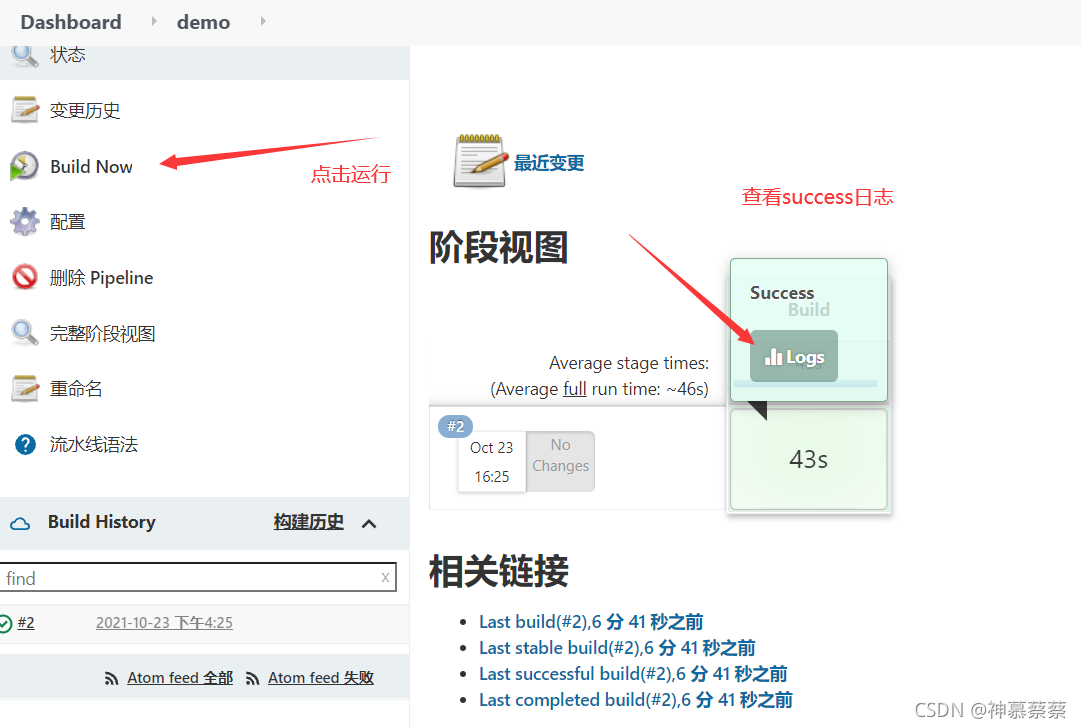The height and width of the screenshot is (728, 1081).
Task: Open build #2 link in history
Action: 26,623
